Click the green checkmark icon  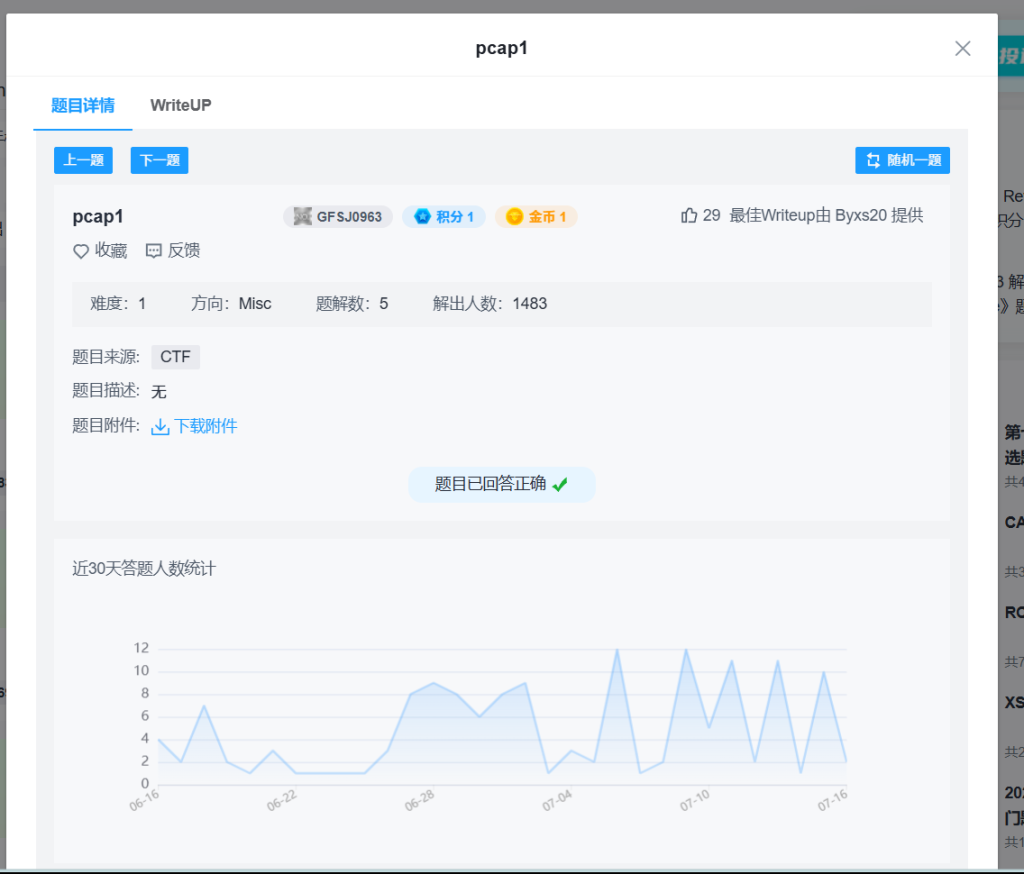coord(560,485)
